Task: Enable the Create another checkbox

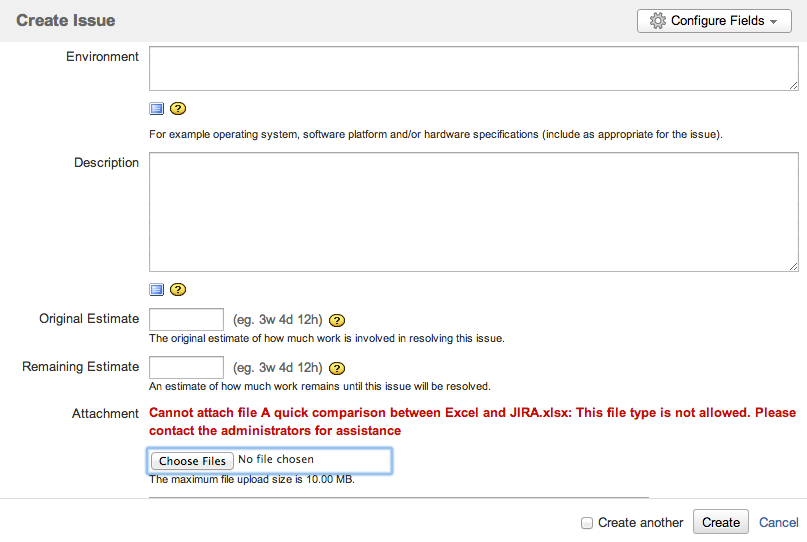Action: 587,523
